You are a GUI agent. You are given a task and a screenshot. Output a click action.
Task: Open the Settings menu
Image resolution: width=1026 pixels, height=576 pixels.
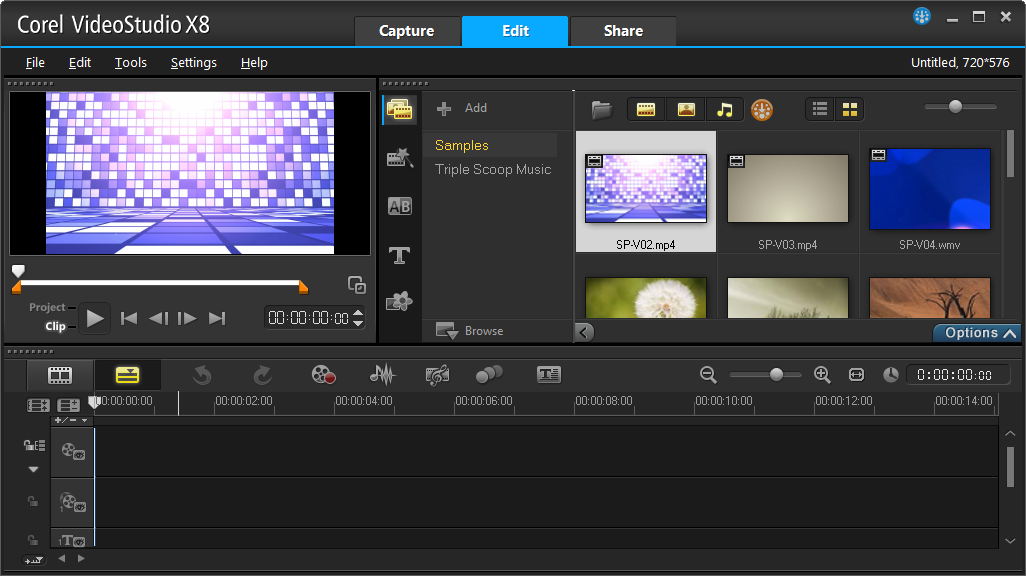193,62
